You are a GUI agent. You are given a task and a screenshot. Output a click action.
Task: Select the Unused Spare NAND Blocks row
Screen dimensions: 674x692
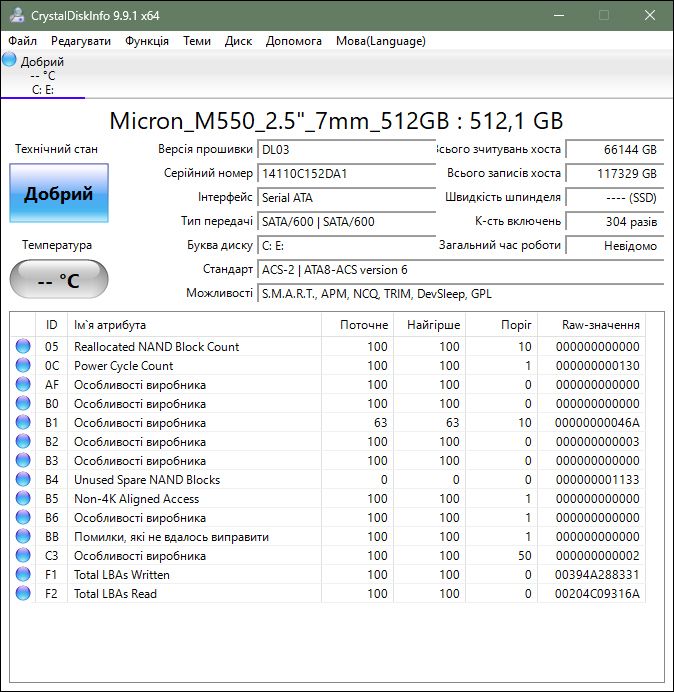coord(328,479)
